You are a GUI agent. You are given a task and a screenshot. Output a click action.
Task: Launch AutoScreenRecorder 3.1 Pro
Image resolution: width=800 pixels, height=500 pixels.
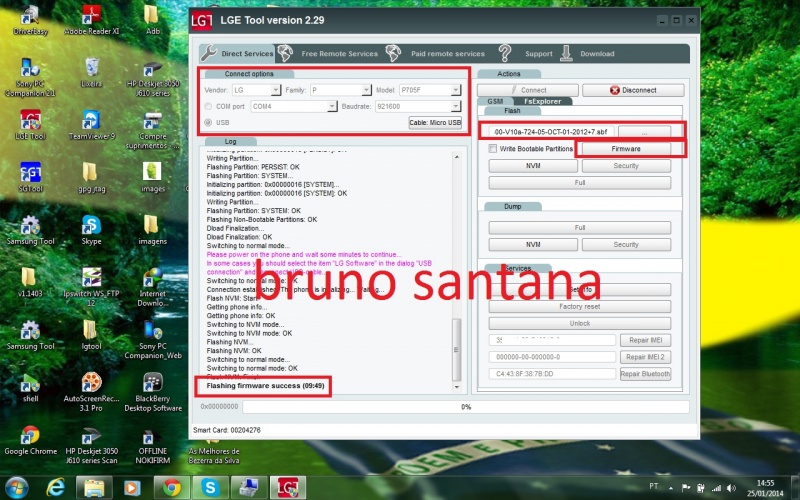[x=91, y=392]
